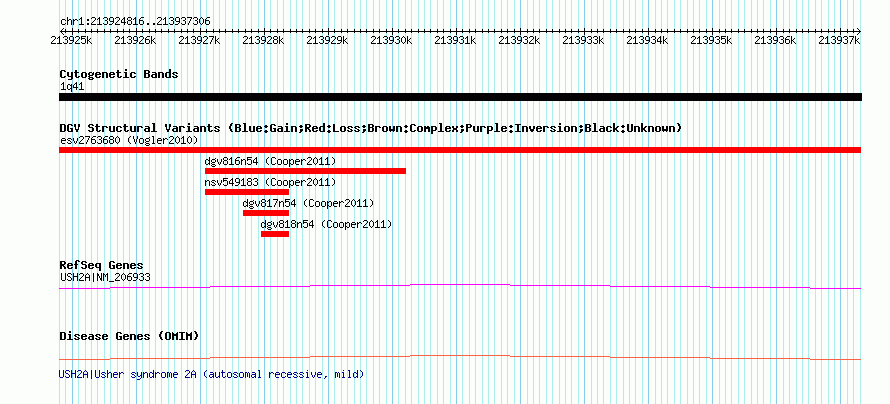Screen dimensions: 890x404
Task: Click the esv2763680 red loss bar
Action: (x=460, y=150)
